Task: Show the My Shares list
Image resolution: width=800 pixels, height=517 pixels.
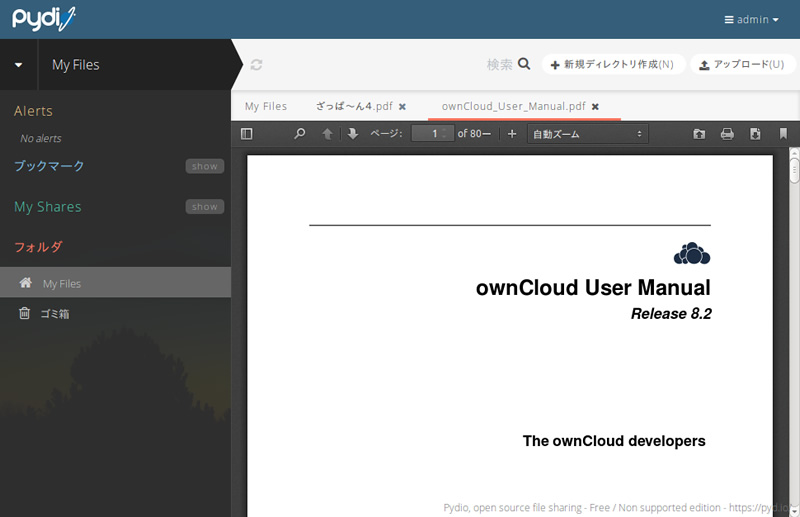Action: 205,207
